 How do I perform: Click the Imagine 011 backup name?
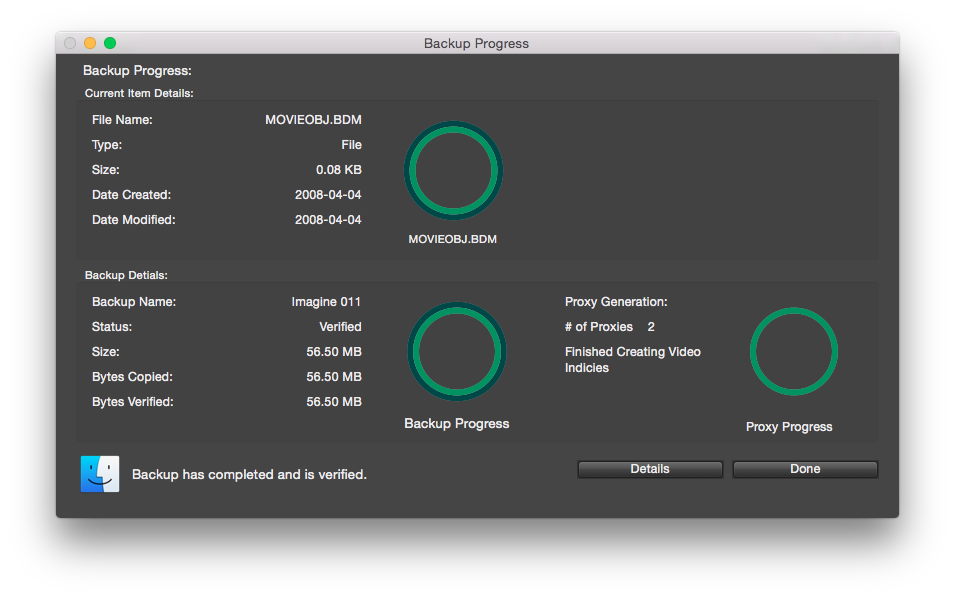click(x=326, y=302)
